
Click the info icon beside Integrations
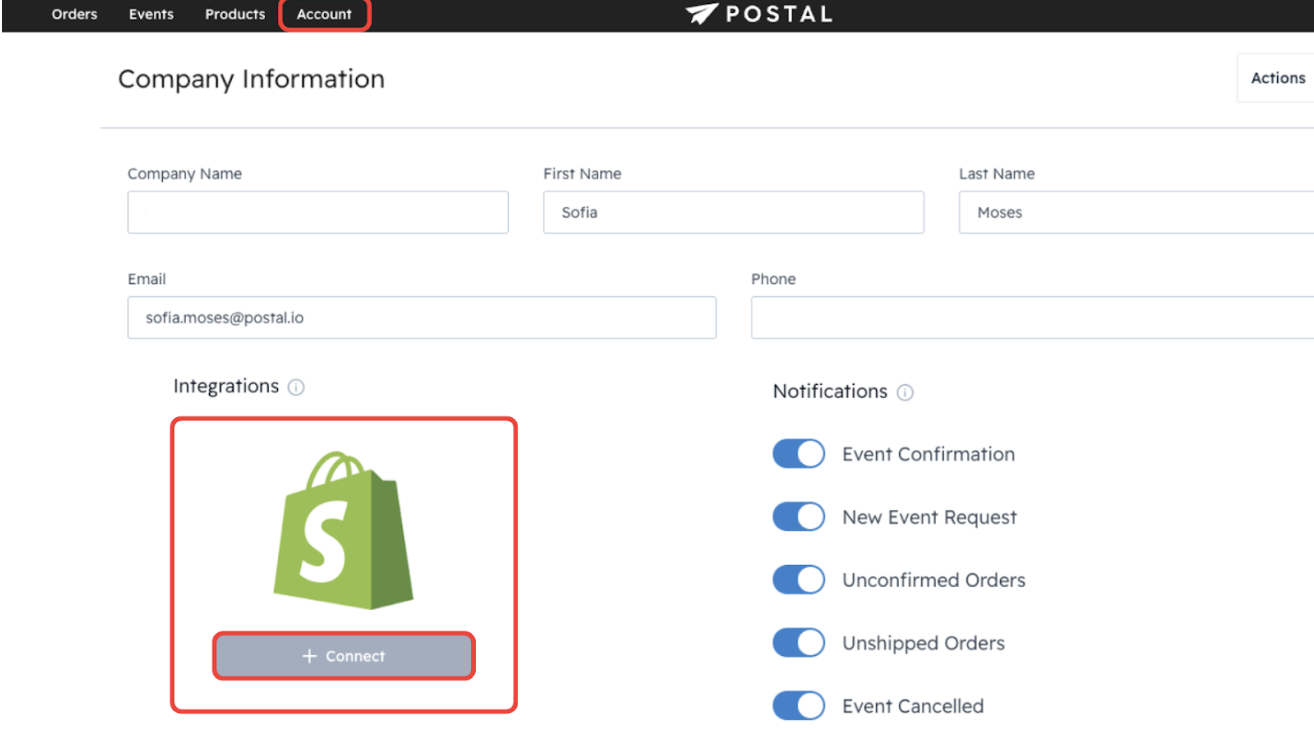coord(296,387)
